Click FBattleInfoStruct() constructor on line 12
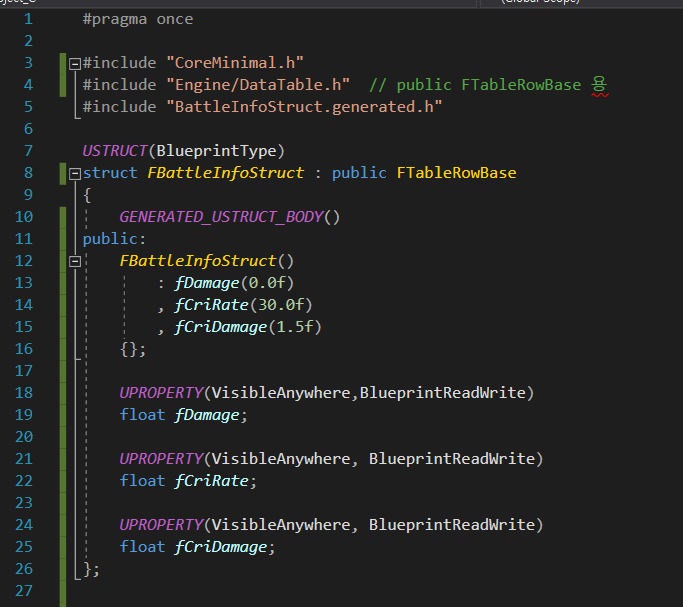 point(207,261)
